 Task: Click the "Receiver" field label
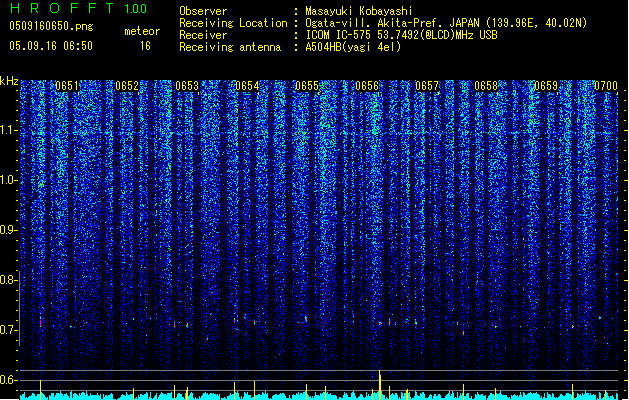point(203,35)
